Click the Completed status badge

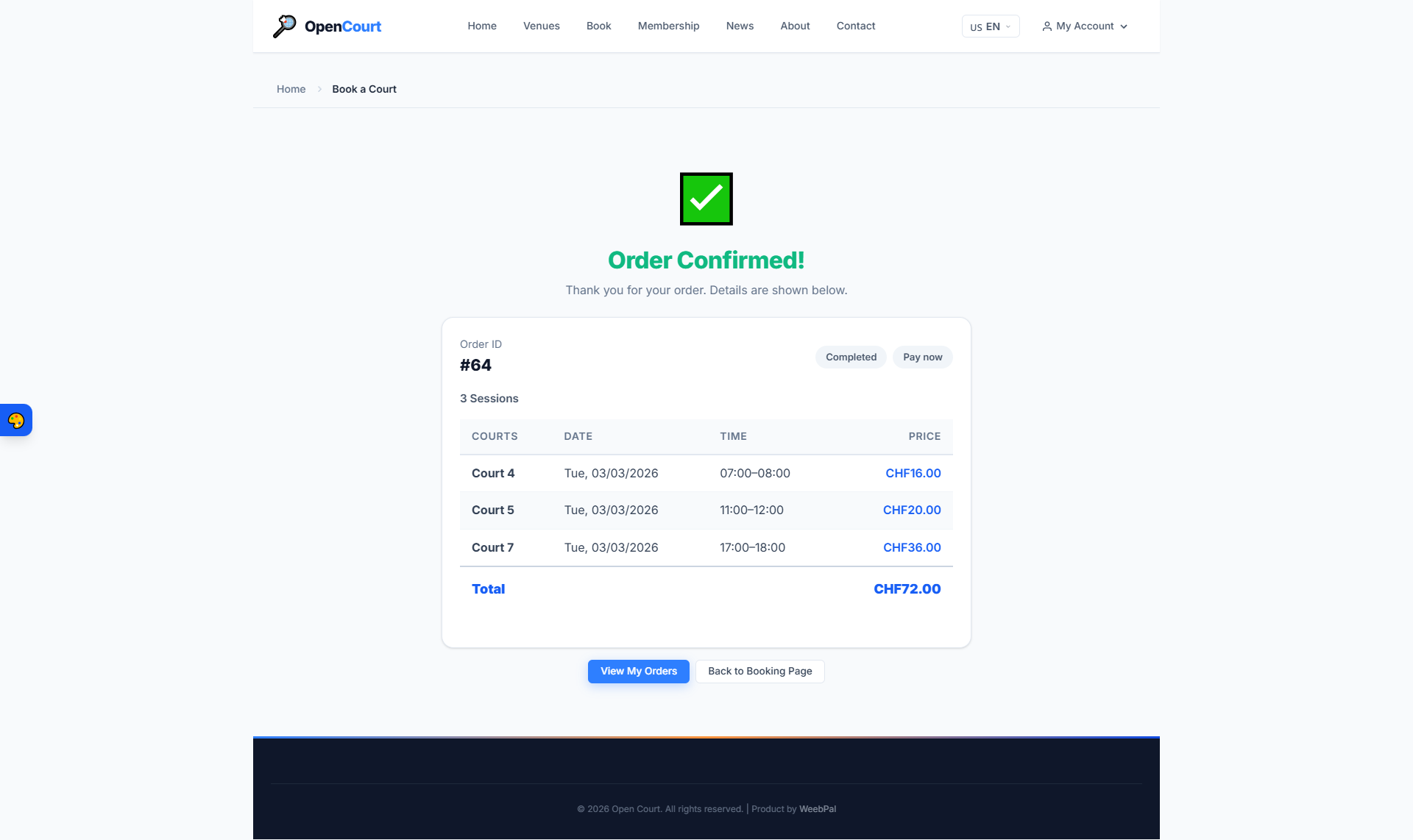tap(851, 357)
